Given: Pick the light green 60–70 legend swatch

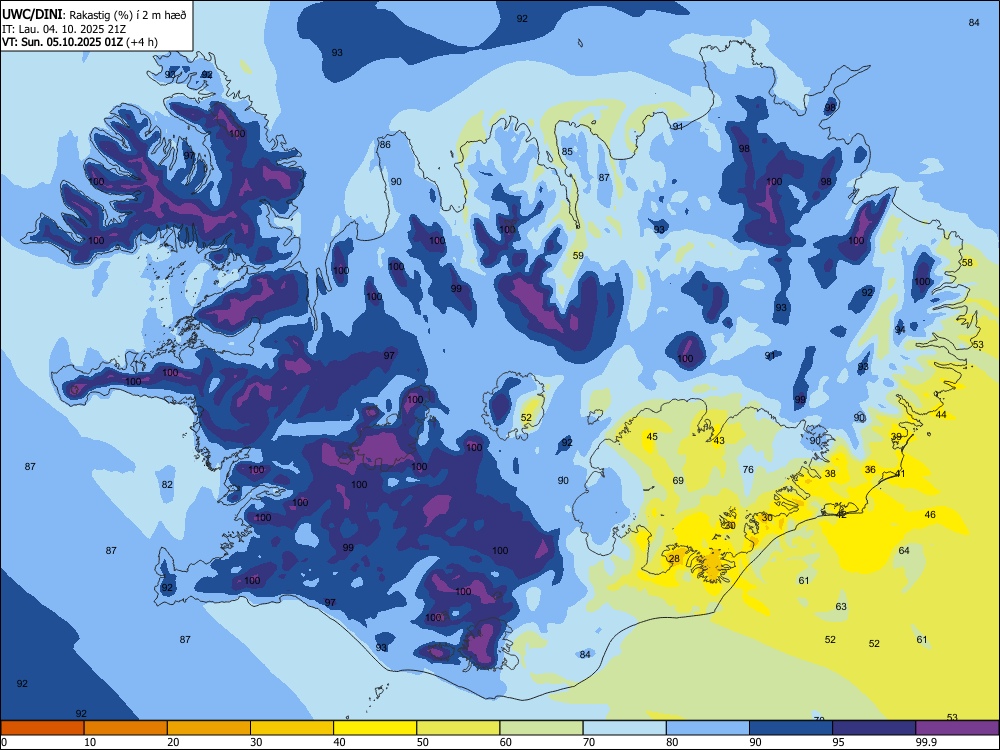Looking at the screenshot, I should [x=541, y=728].
